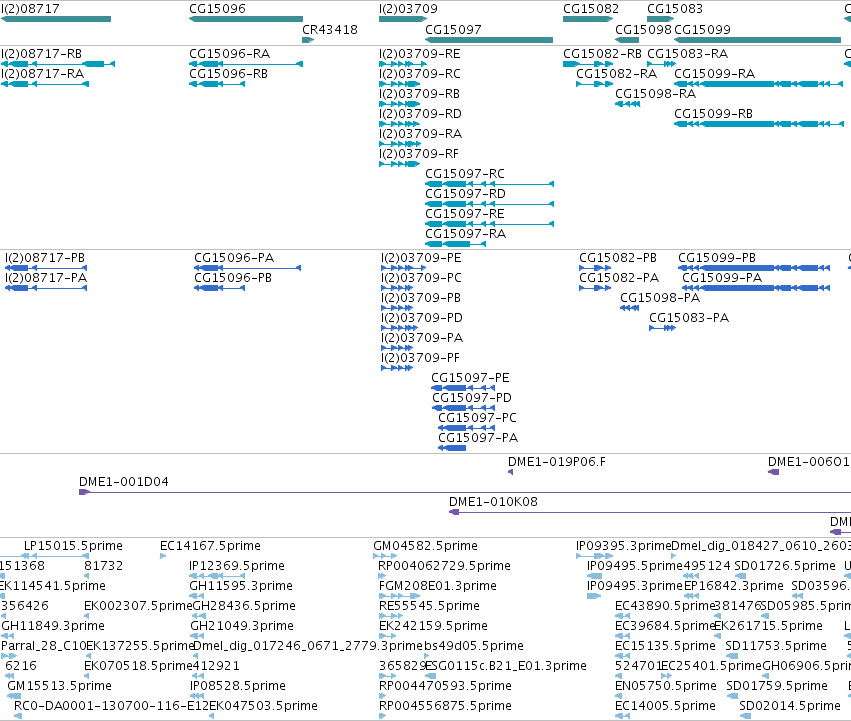
Task: Click EST EC14167.5prime
Action: tap(163, 556)
